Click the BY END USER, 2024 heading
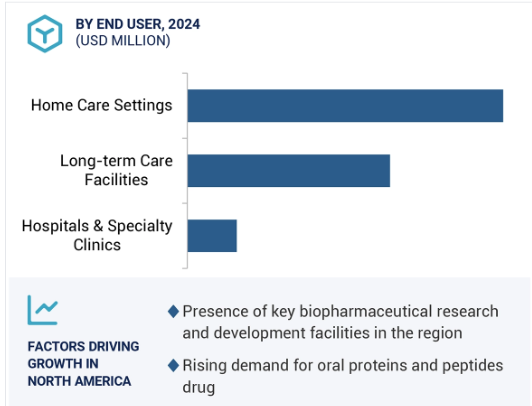 click(137, 24)
